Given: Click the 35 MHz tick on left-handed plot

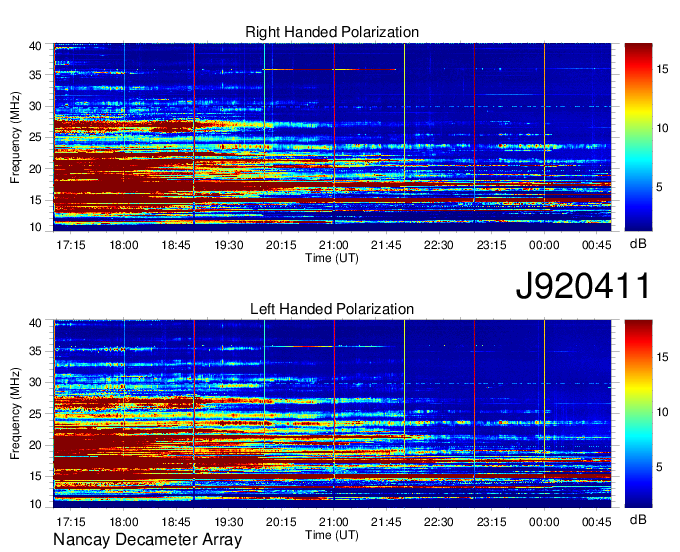Looking at the screenshot, I should pyautogui.click(x=35, y=351).
